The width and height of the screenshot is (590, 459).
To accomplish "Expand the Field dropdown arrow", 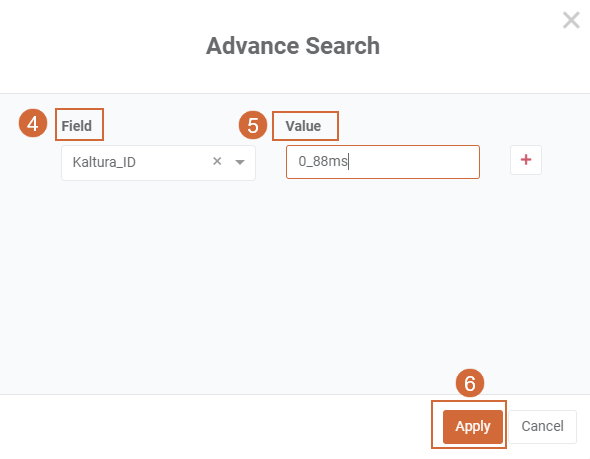I will (x=240, y=162).
